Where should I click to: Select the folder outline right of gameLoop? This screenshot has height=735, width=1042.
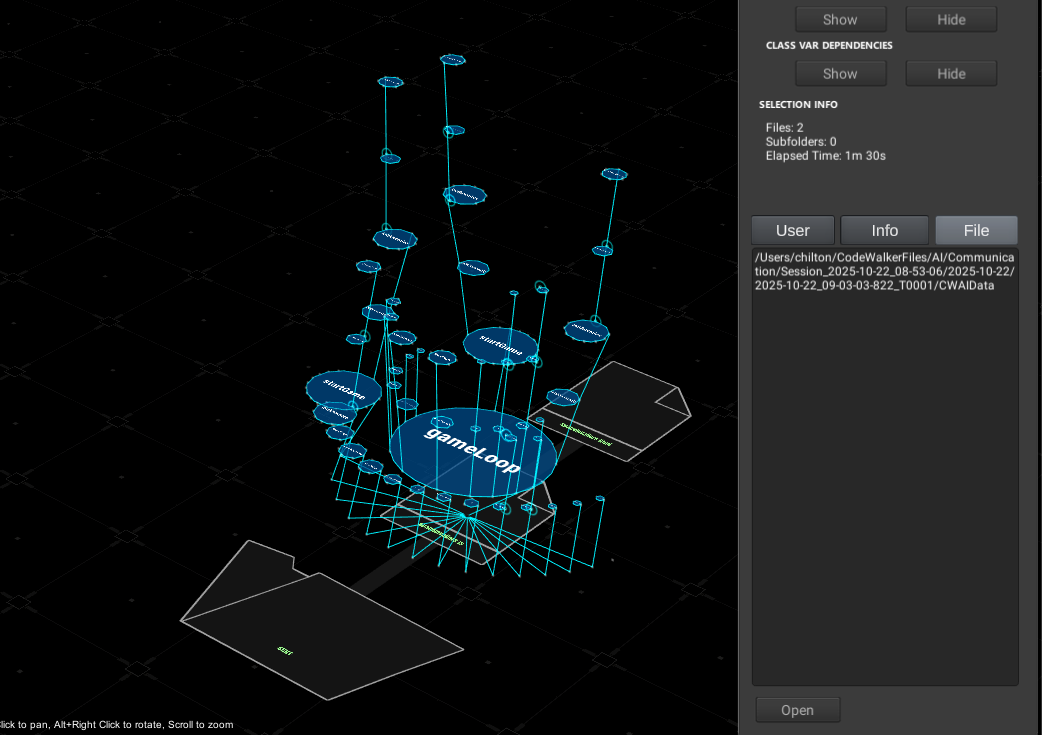pyautogui.click(x=628, y=405)
